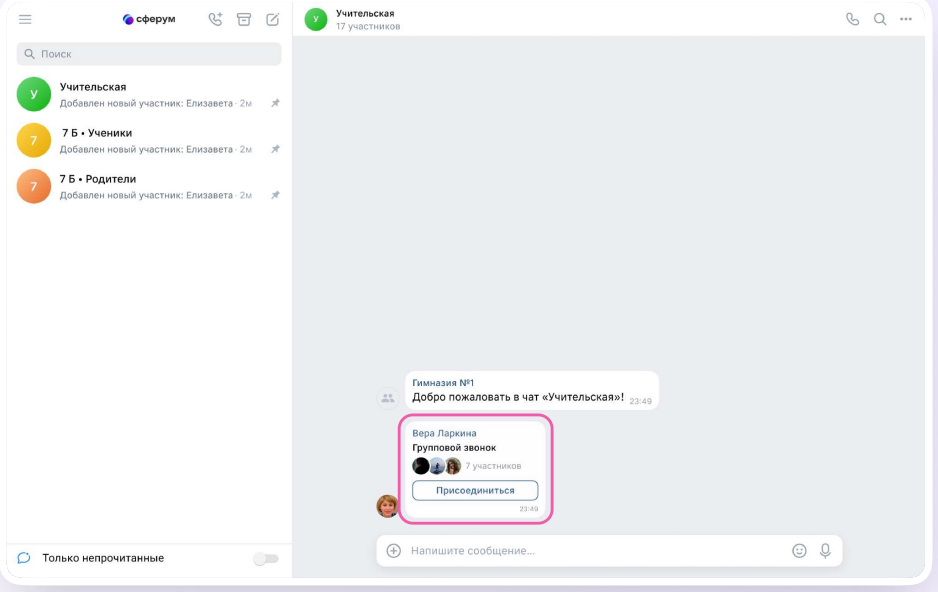This screenshot has width=938, height=592.
Task: Record a voice message with the microphone icon
Action: (825, 550)
